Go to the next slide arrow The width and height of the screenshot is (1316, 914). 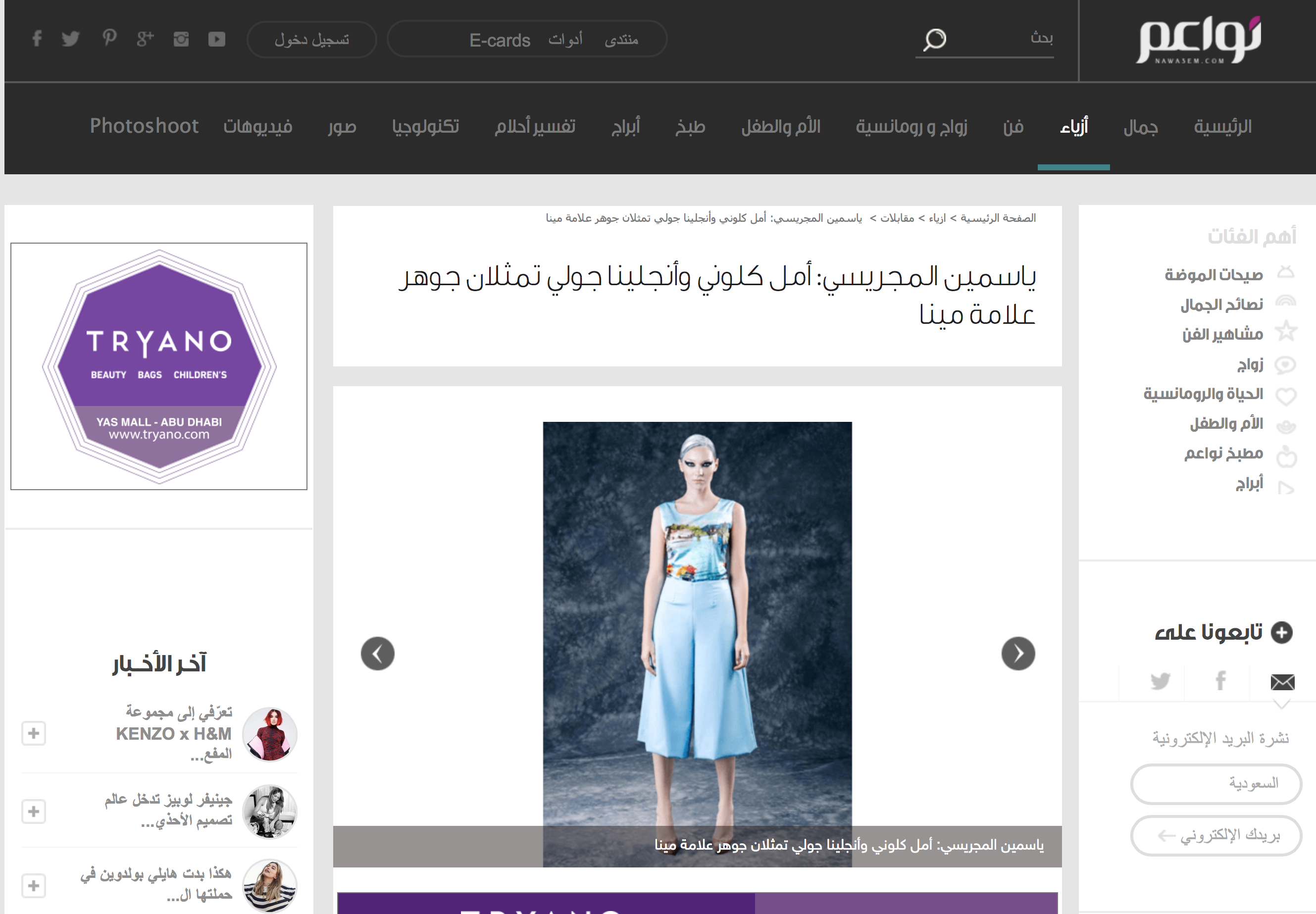pyautogui.click(x=1018, y=654)
